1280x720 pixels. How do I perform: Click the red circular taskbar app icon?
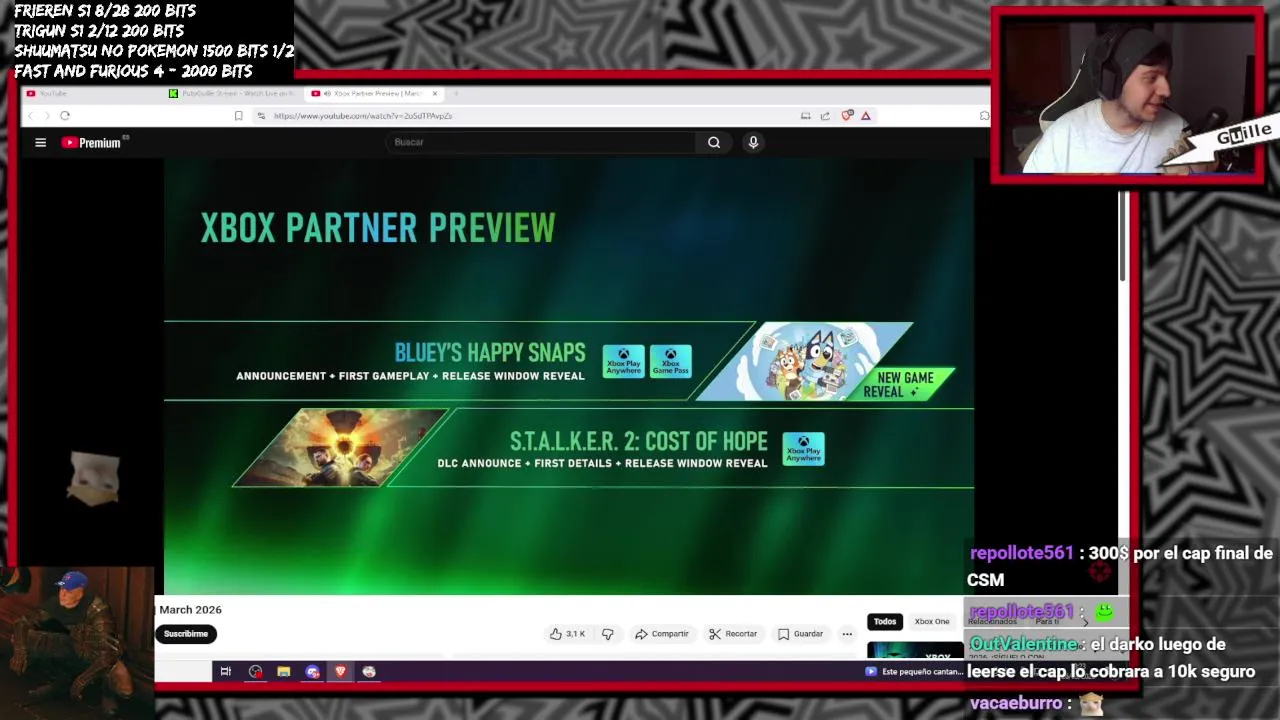click(256, 672)
